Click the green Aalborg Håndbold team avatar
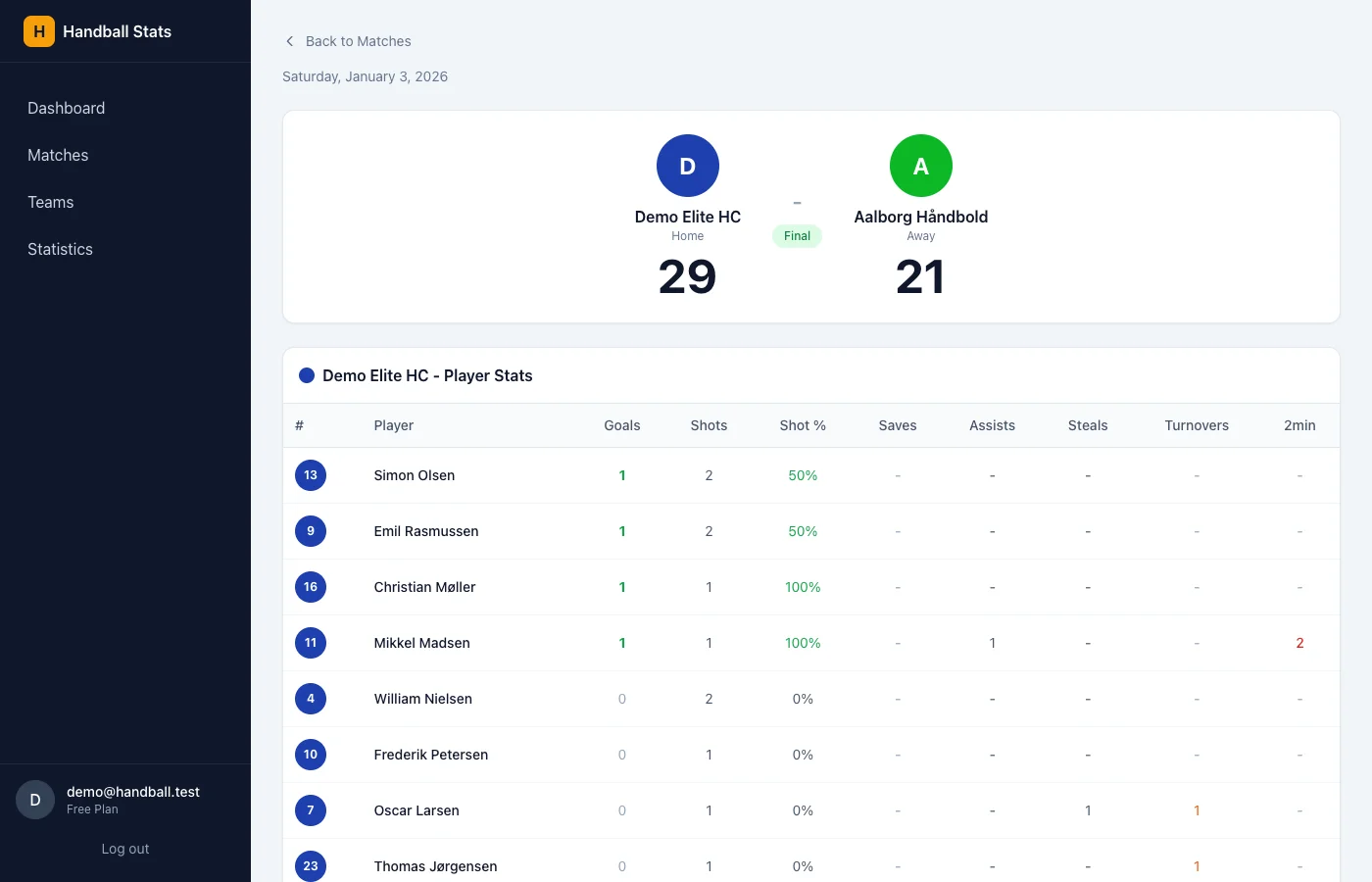The width and height of the screenshot is (1372, 882). pos(920,166)
